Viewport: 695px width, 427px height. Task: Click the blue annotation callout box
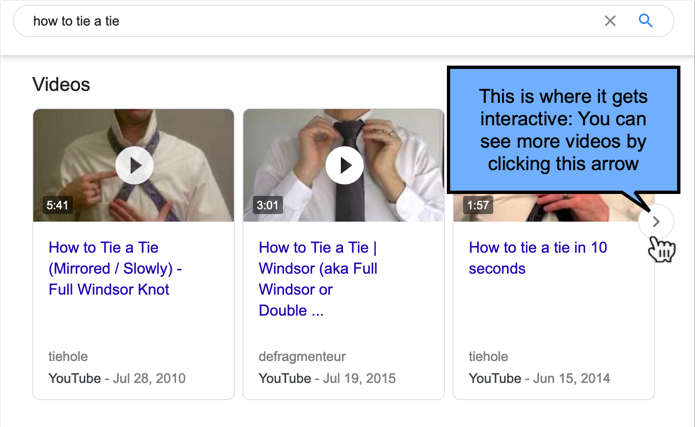click(x=563, y=130)
